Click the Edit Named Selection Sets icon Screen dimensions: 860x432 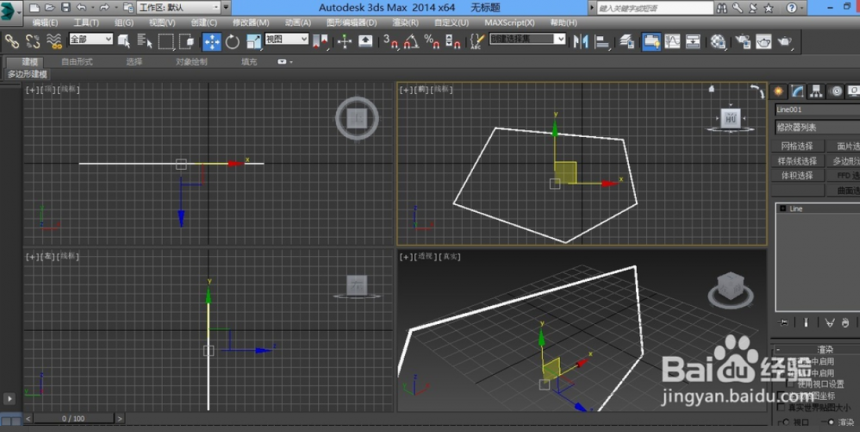[x=478, y=41]
